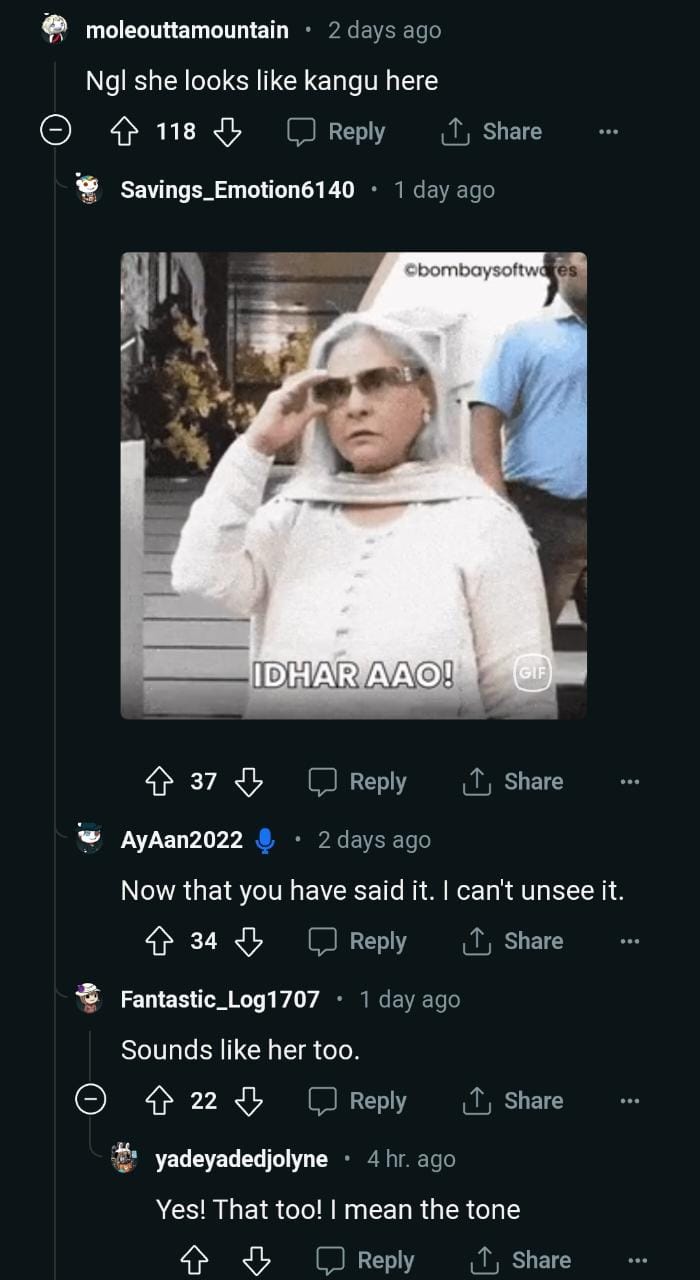Open more options for moleouttamountain's comment
This screenshot has width=700, height=1280.
pyautogui.click(x=608, y=132)
